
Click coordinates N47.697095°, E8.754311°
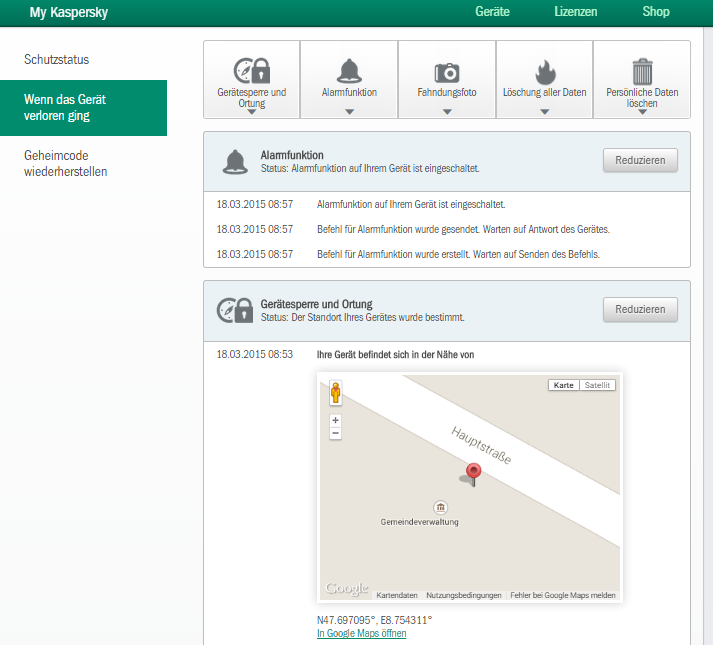tap(374, 620)
